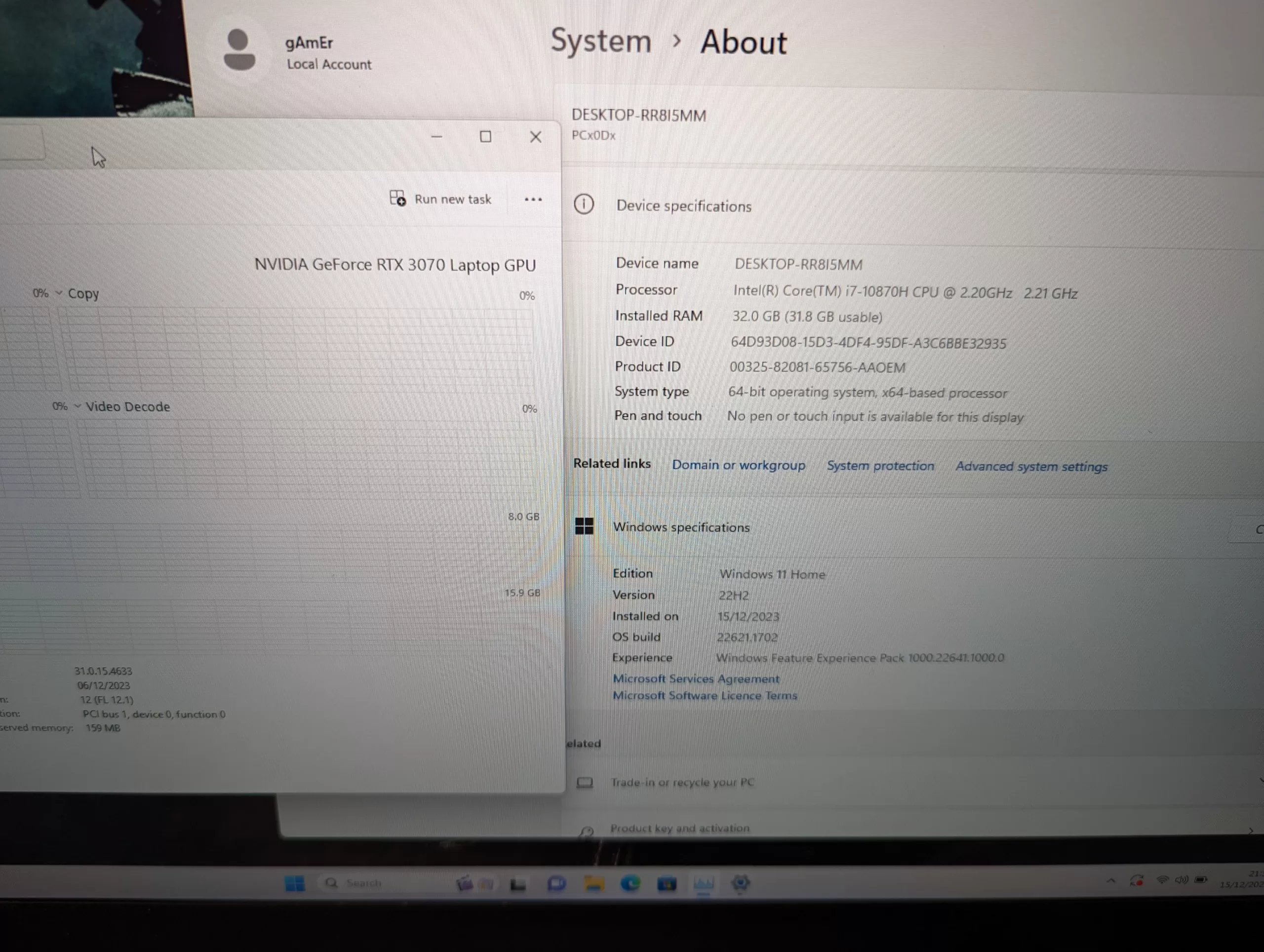The height and width of the screenshot is (952, 1264).
Task: Click the battery icon in the system tray
Action: coord(1201,880)
